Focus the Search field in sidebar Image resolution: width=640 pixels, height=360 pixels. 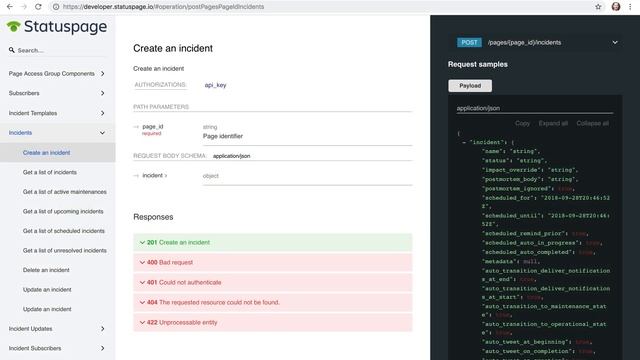(x=57, y=50)
